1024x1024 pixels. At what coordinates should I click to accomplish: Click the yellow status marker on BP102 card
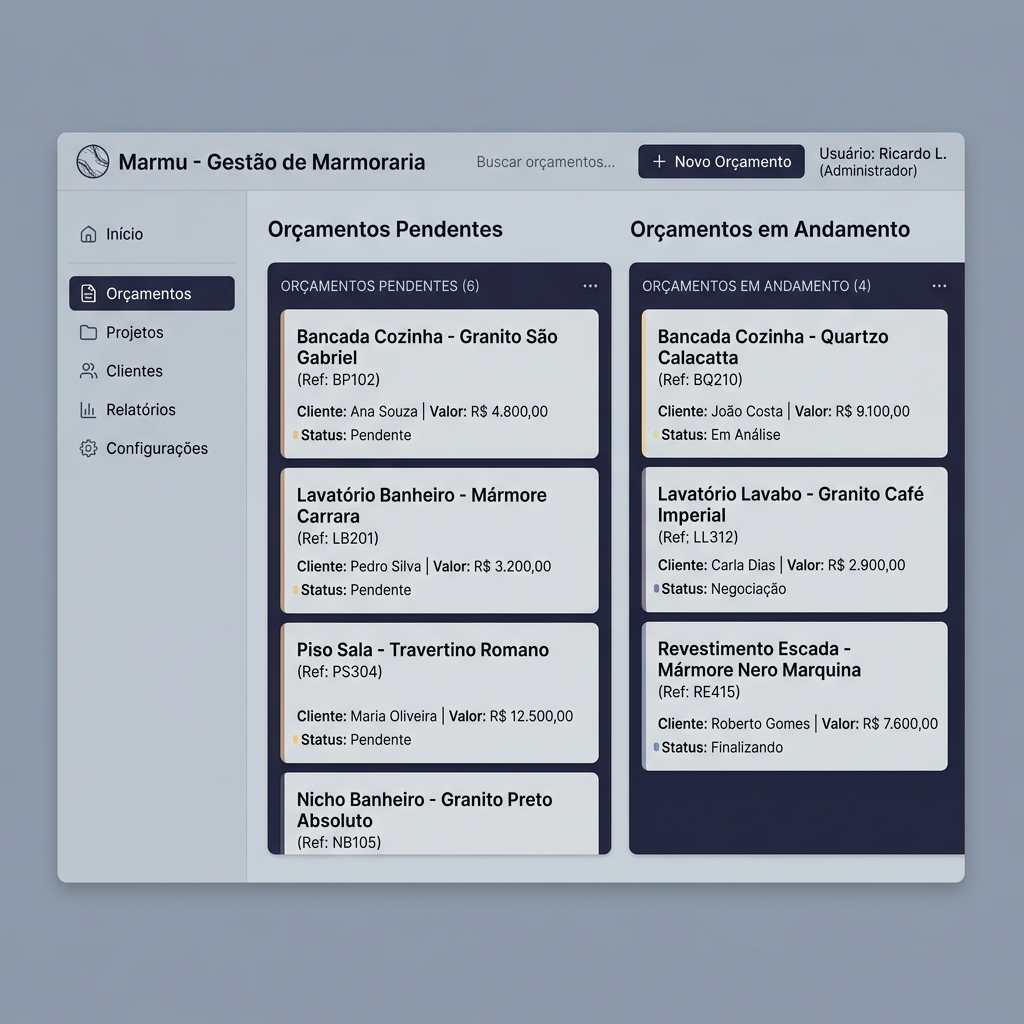coord(296,436)
